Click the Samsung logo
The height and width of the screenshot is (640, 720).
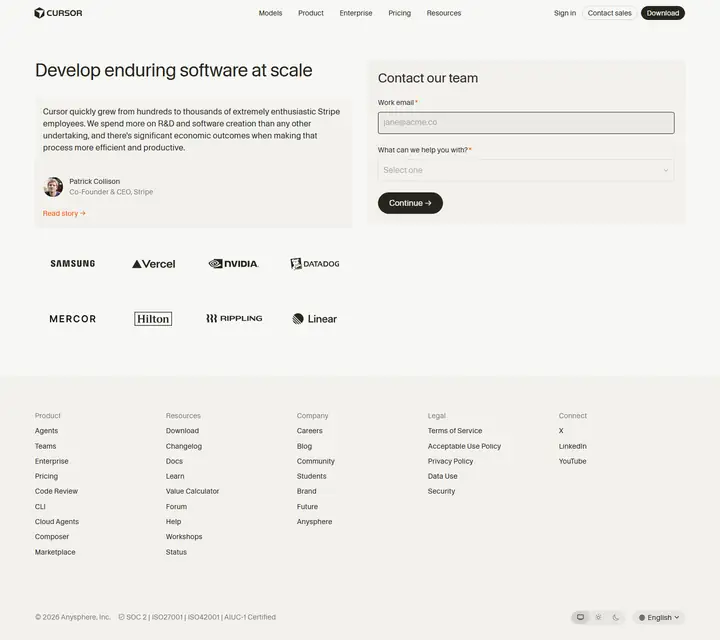pos(73,264)
